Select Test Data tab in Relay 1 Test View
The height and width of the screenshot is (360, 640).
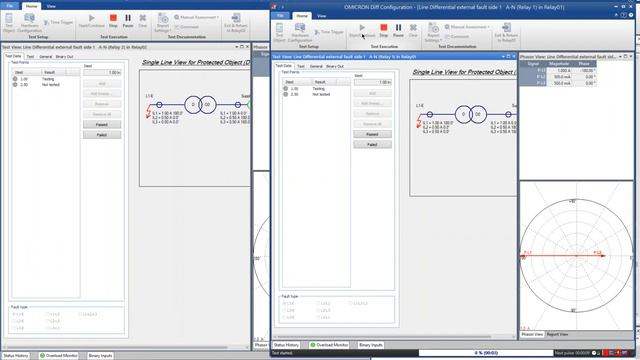pyautogui.click(x=284, y=66)
